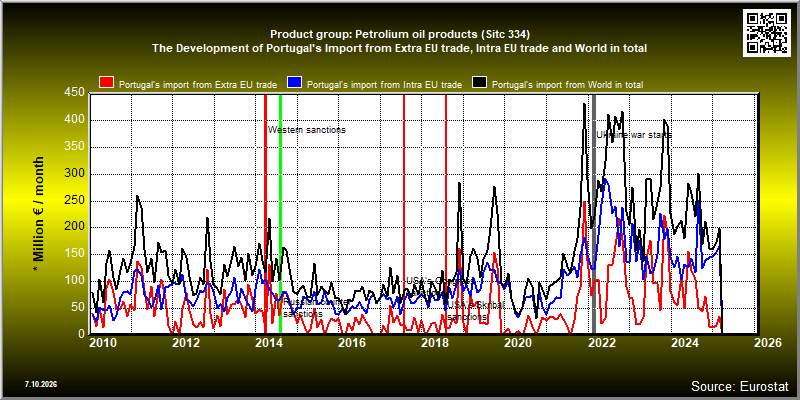Click the y-axis value 200
The image size is (800, 400).
click(x=75, y=227)
